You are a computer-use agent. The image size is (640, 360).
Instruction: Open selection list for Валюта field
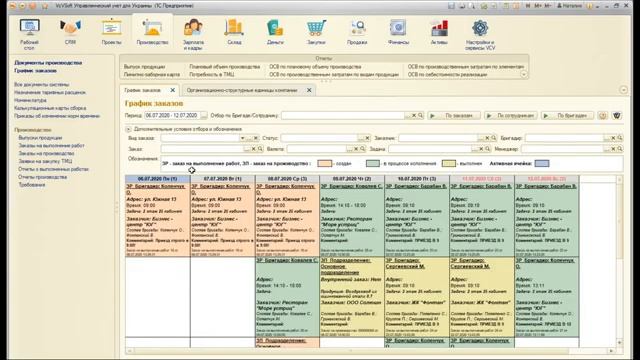(x=349, y=149)
